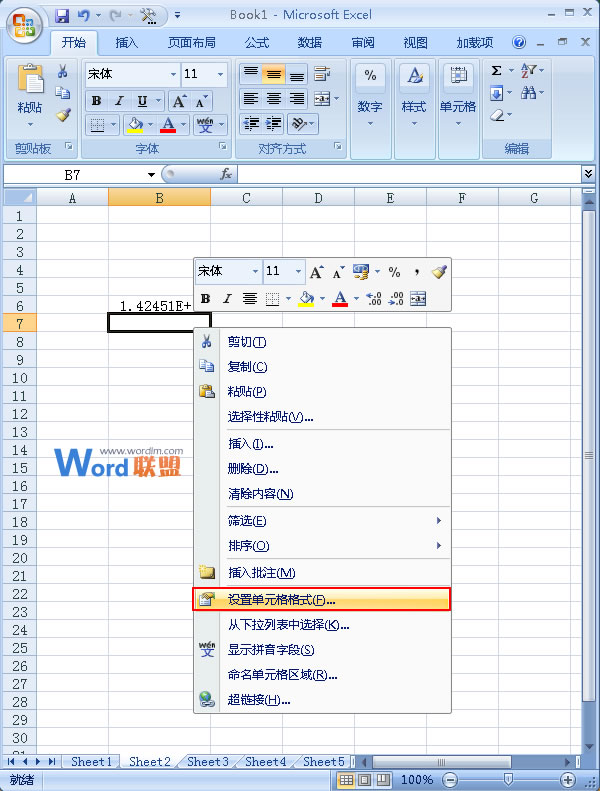Click the zoom slider handle

(509, 780)
